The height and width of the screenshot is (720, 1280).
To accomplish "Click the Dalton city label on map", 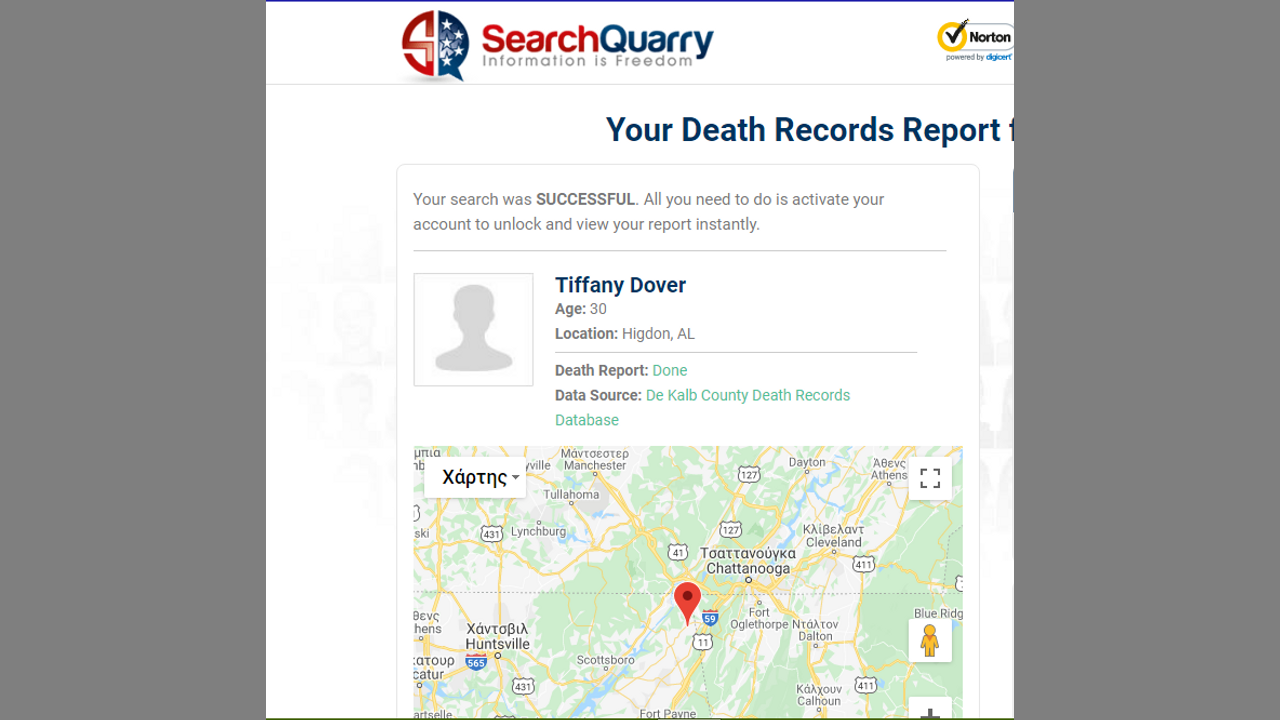I will coord(815,636).
